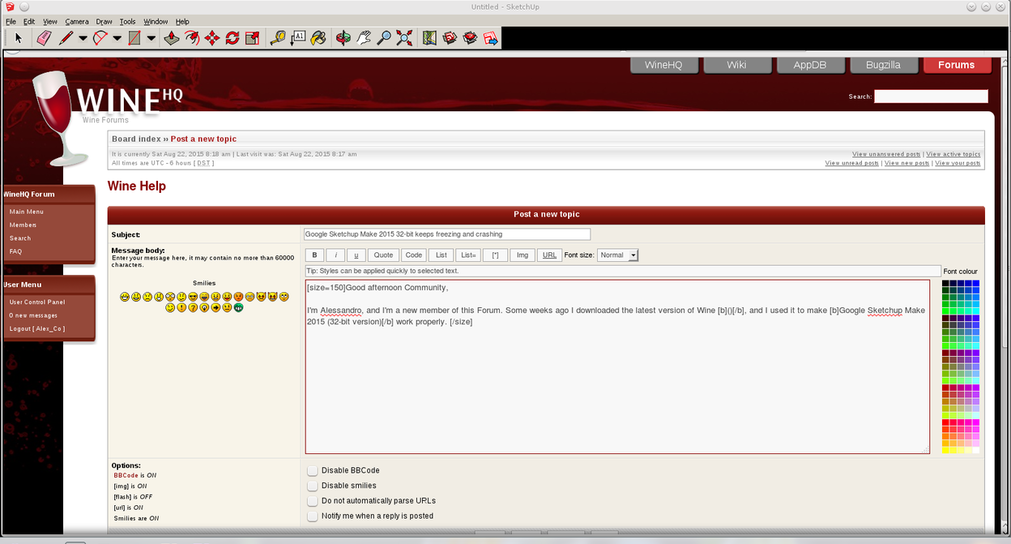Open the View unanswered posts link
Viewport: 1011px width, 544px height.
pyautogui.click(x=886, y=155)
